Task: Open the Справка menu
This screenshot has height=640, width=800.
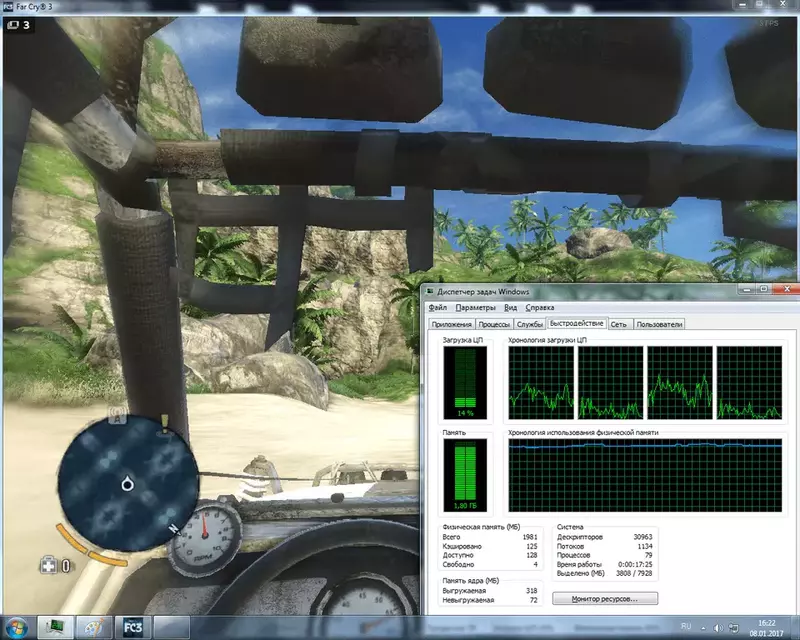Action: 540,308
